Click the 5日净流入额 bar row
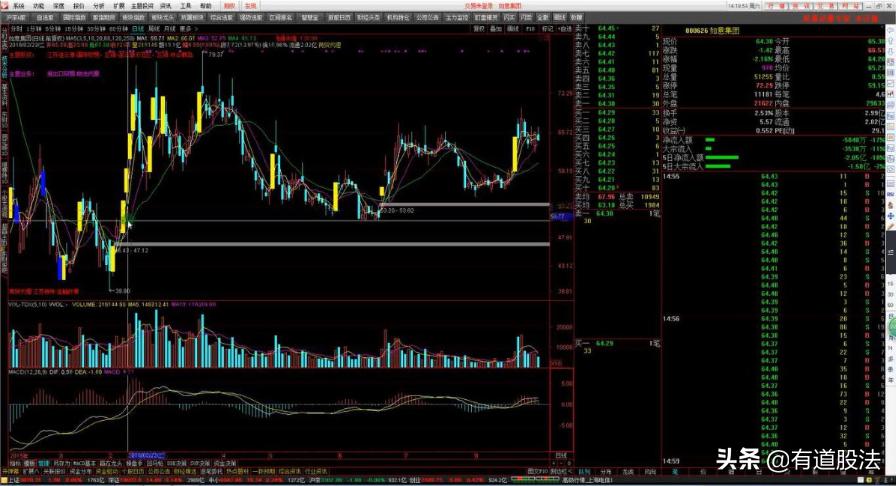The image size is (896, 486). coord(773,157)
